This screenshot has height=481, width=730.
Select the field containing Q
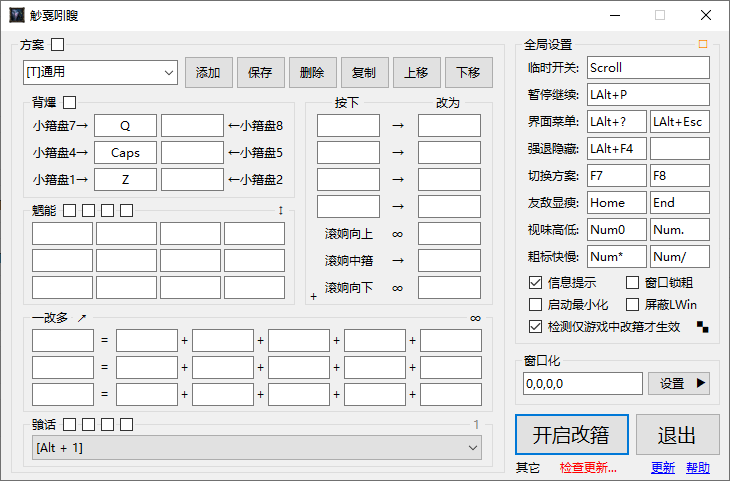pos(125,126)
